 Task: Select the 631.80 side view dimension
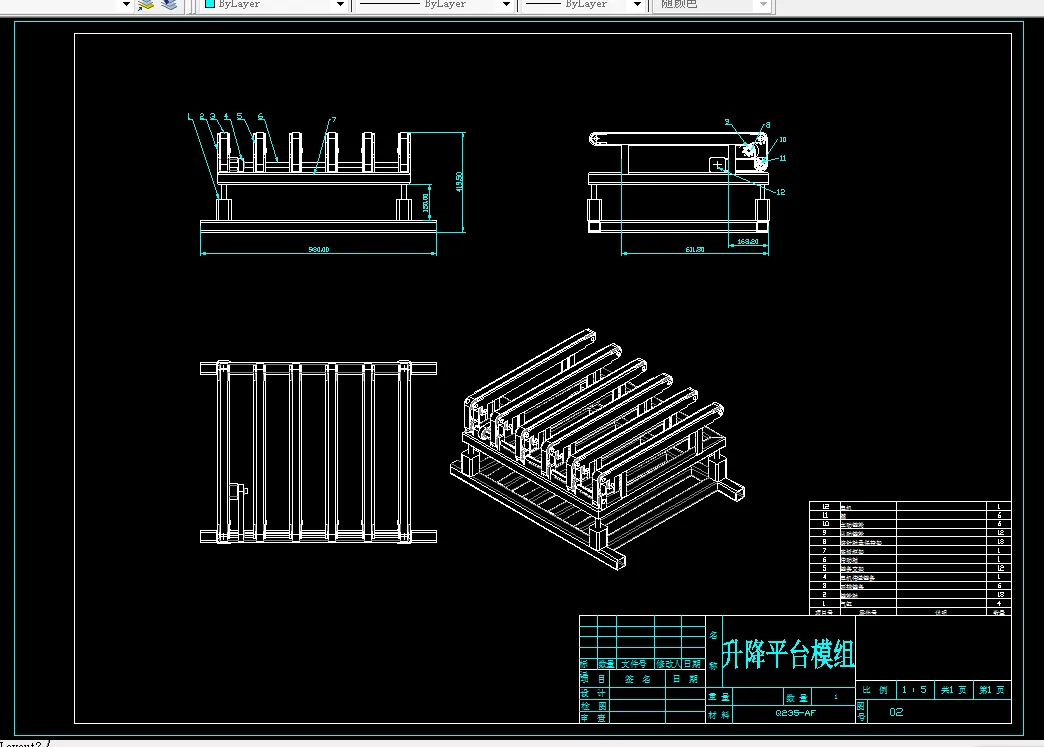pyautogui.click(x=694, y=250)
